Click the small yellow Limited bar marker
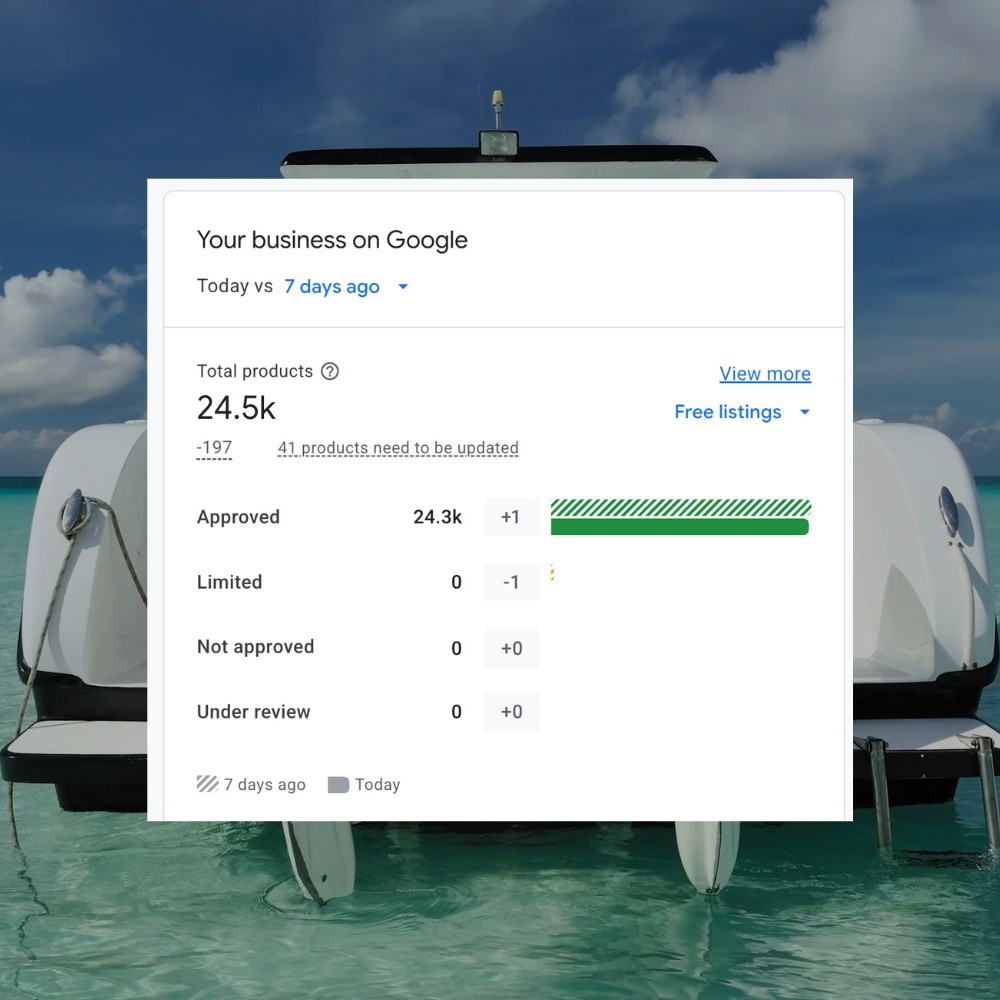The image size is (1000, 1000). (552, 573)
